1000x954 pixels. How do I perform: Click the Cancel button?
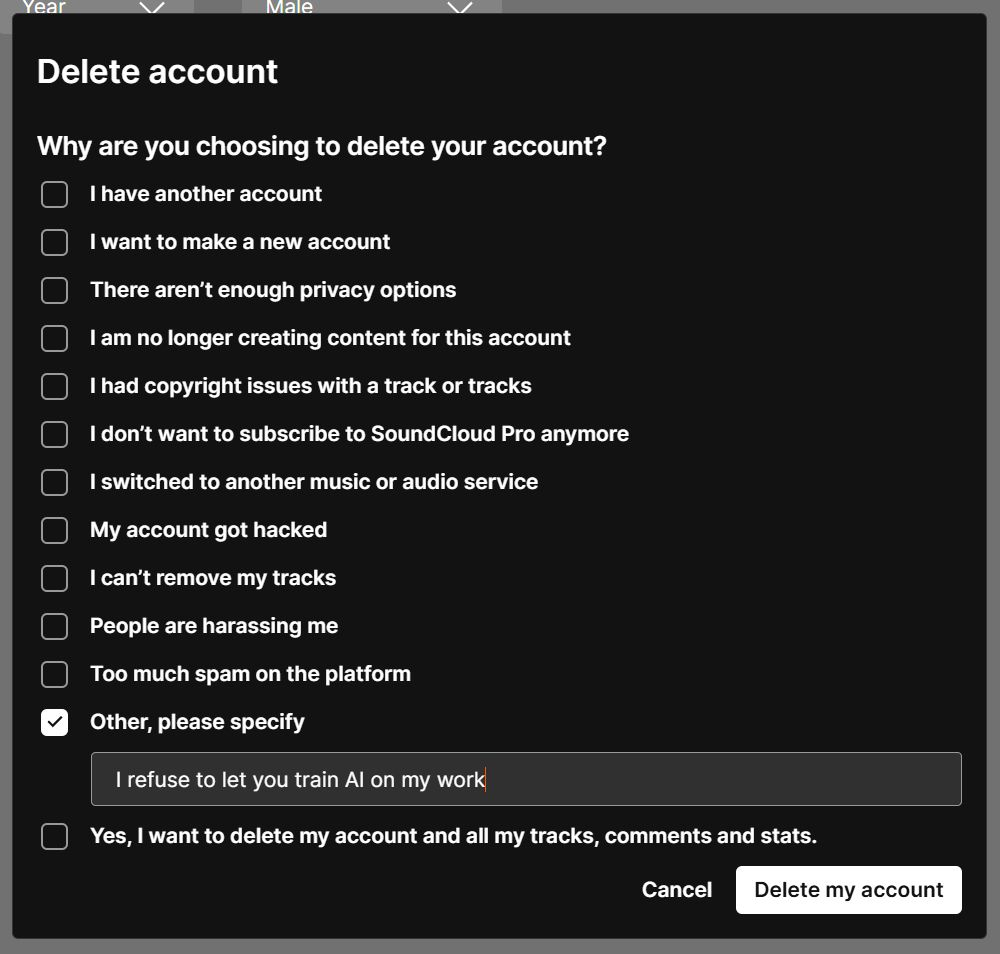coord(676,889)
